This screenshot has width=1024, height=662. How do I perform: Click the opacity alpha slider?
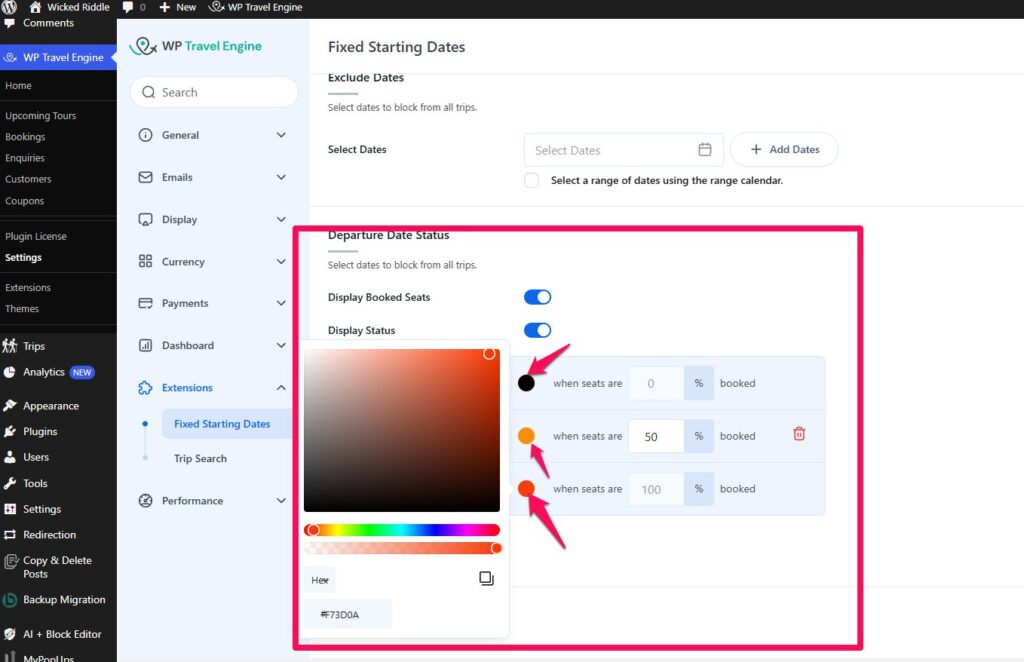coord(402,548)
